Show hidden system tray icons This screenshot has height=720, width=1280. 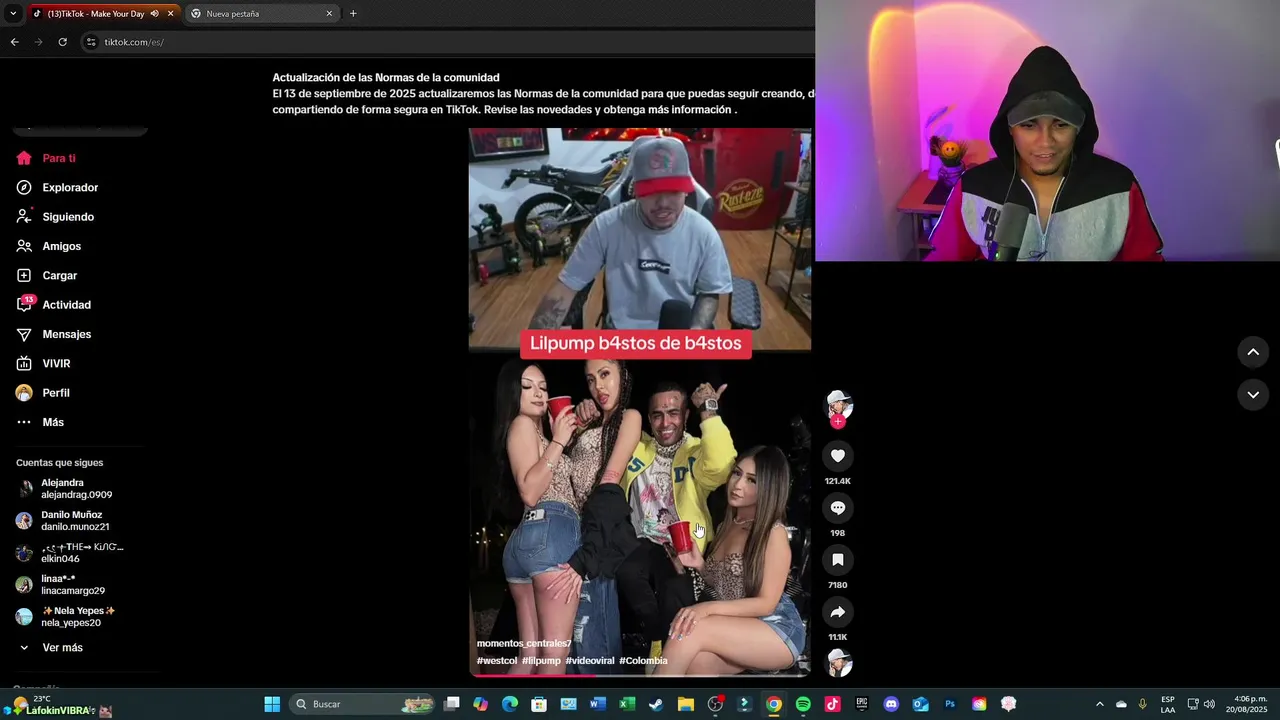[1100, 704]
